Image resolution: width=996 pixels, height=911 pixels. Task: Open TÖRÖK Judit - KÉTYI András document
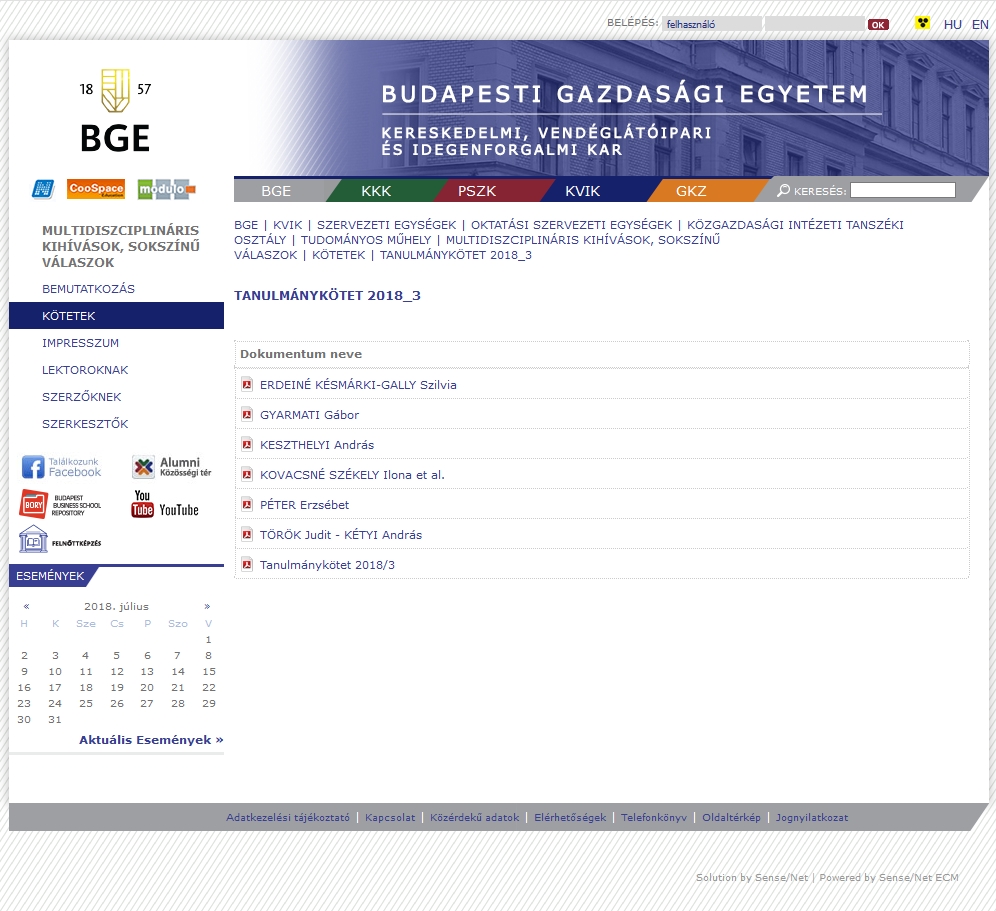(341, 535)
